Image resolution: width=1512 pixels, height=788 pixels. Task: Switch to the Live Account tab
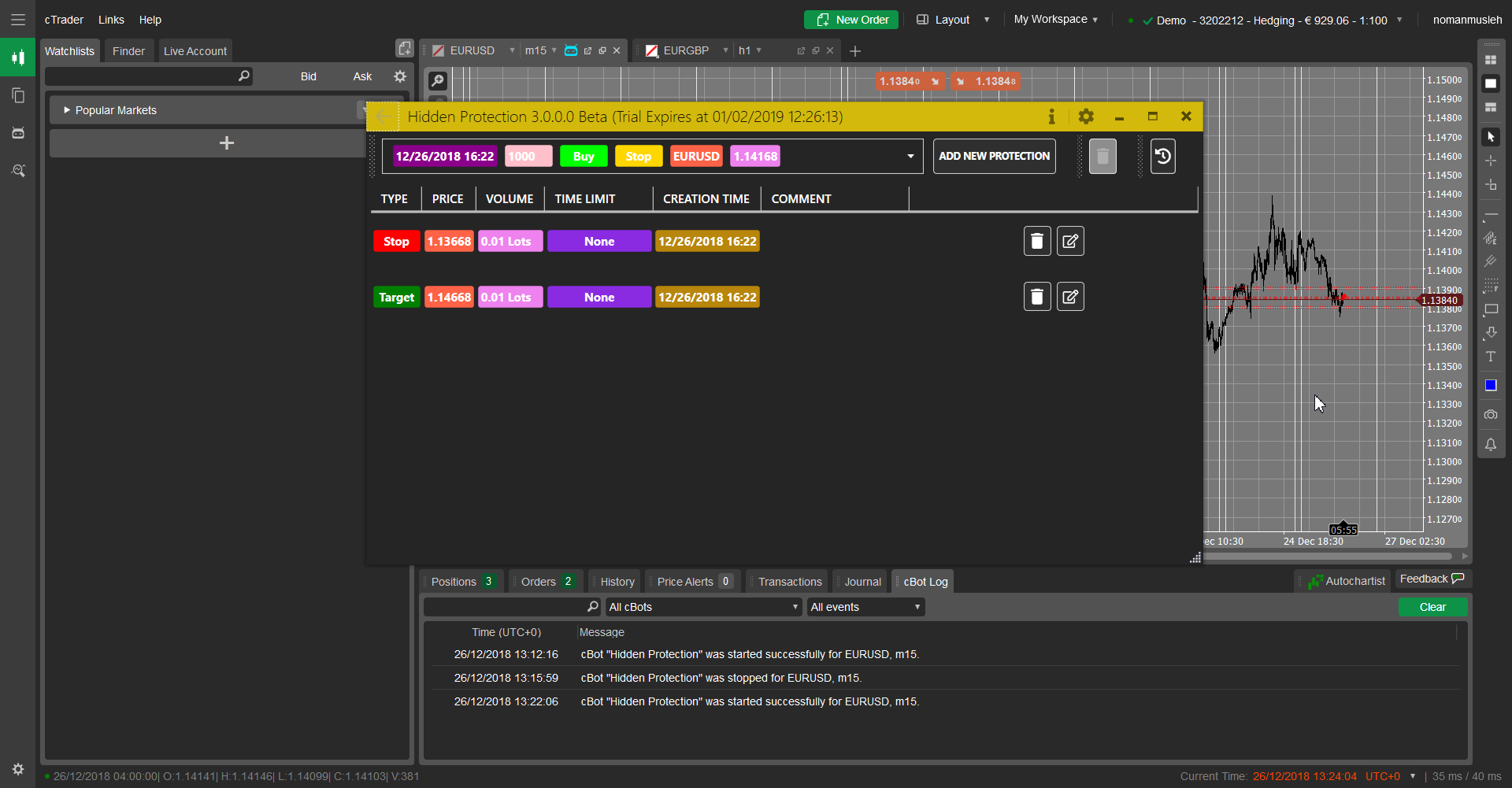click(195, 51)
